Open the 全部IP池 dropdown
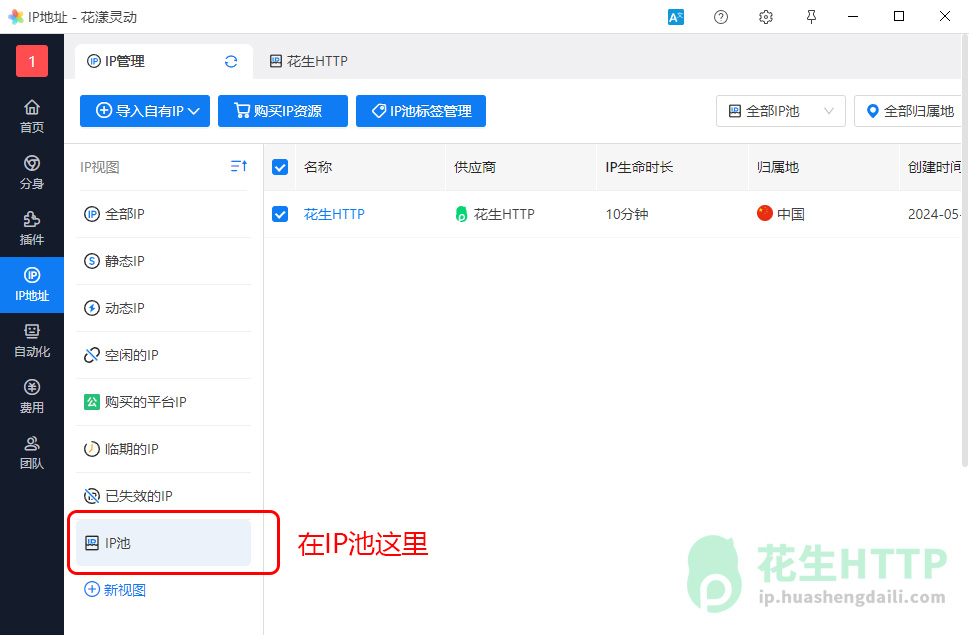 click(x=781, y=111)
